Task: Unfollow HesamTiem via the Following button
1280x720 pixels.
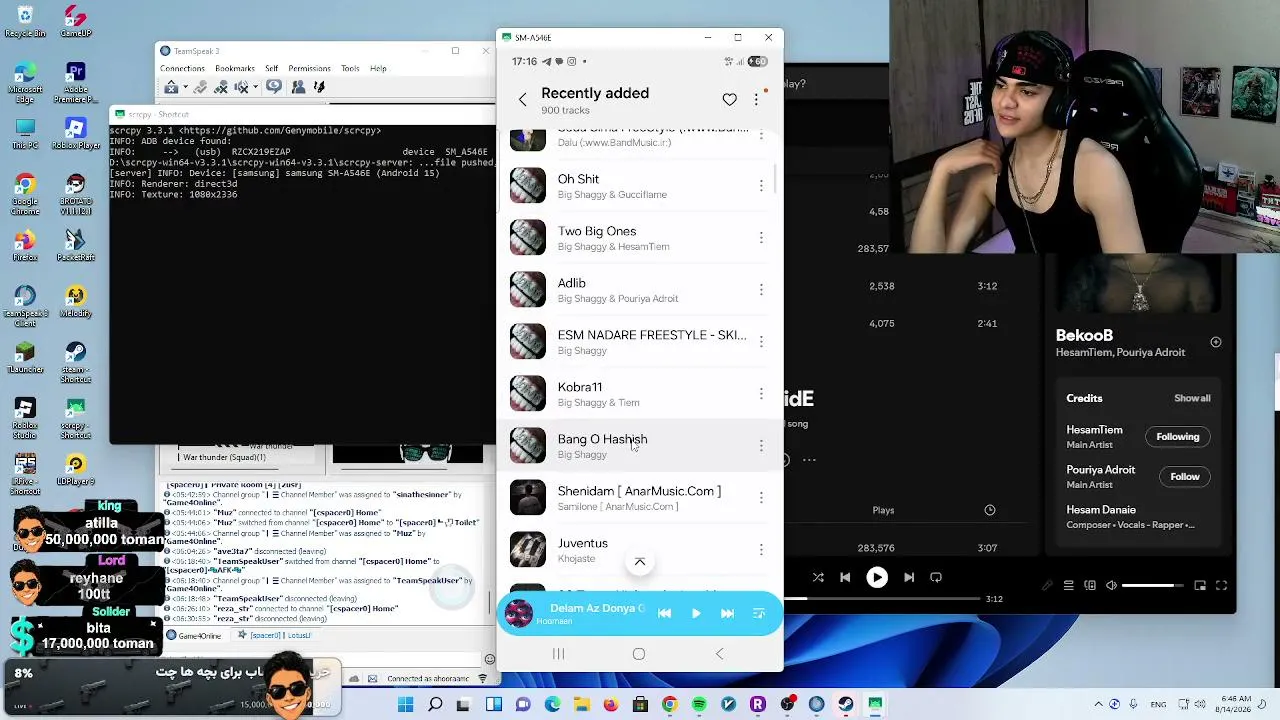Action: tap(1178, 437)
